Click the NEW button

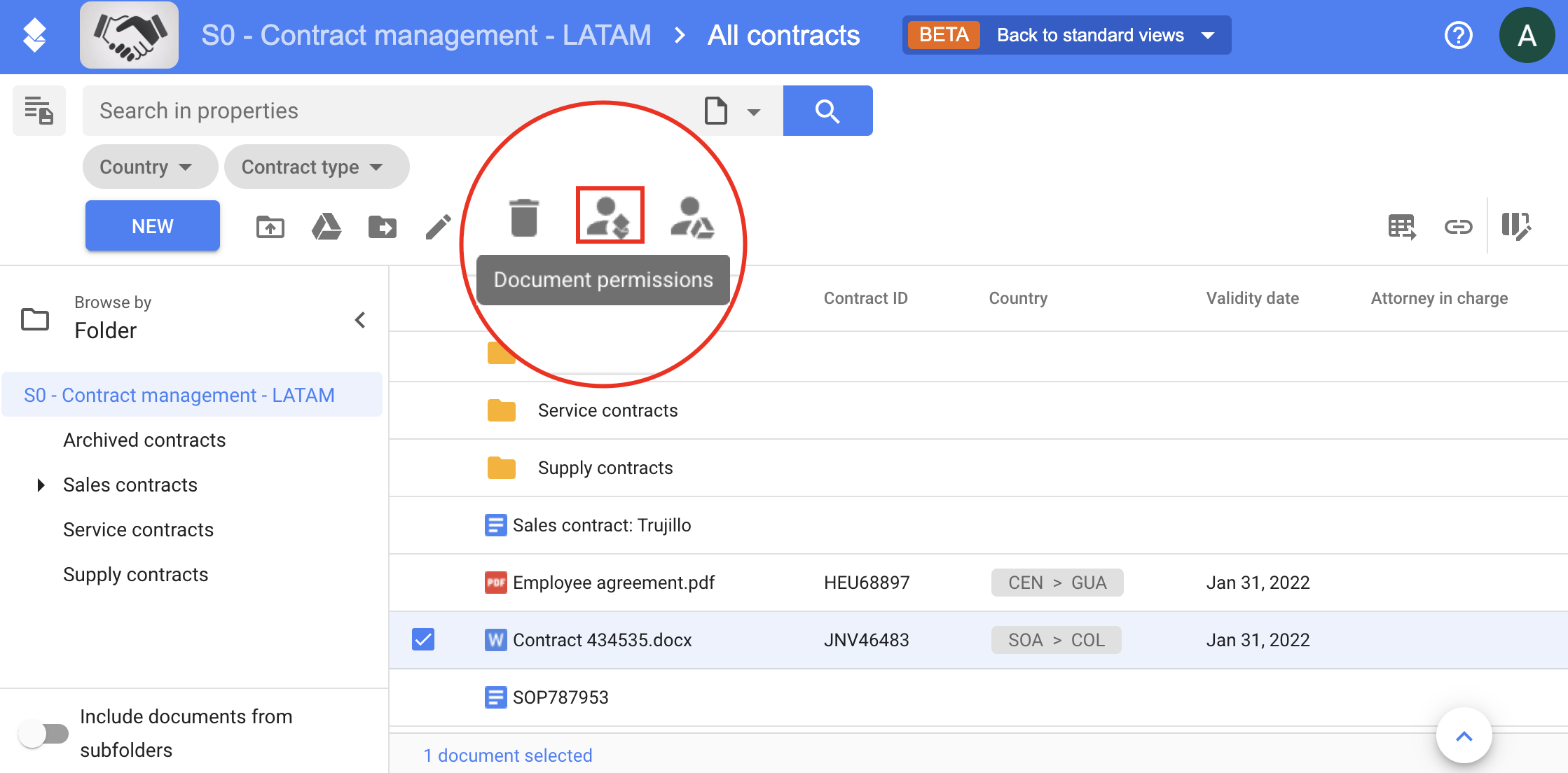[153, 226]
